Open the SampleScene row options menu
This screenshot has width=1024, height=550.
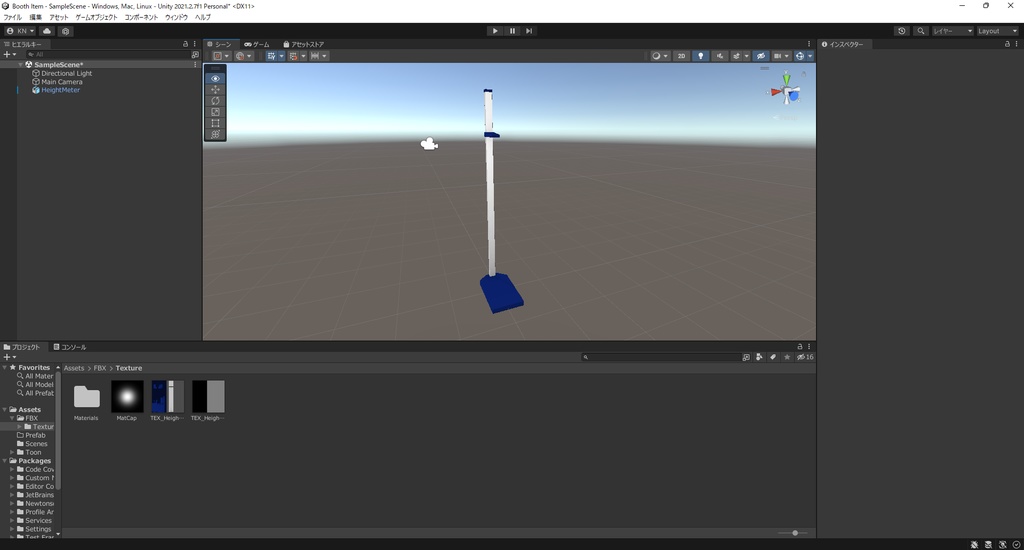[x=195, y=65]
